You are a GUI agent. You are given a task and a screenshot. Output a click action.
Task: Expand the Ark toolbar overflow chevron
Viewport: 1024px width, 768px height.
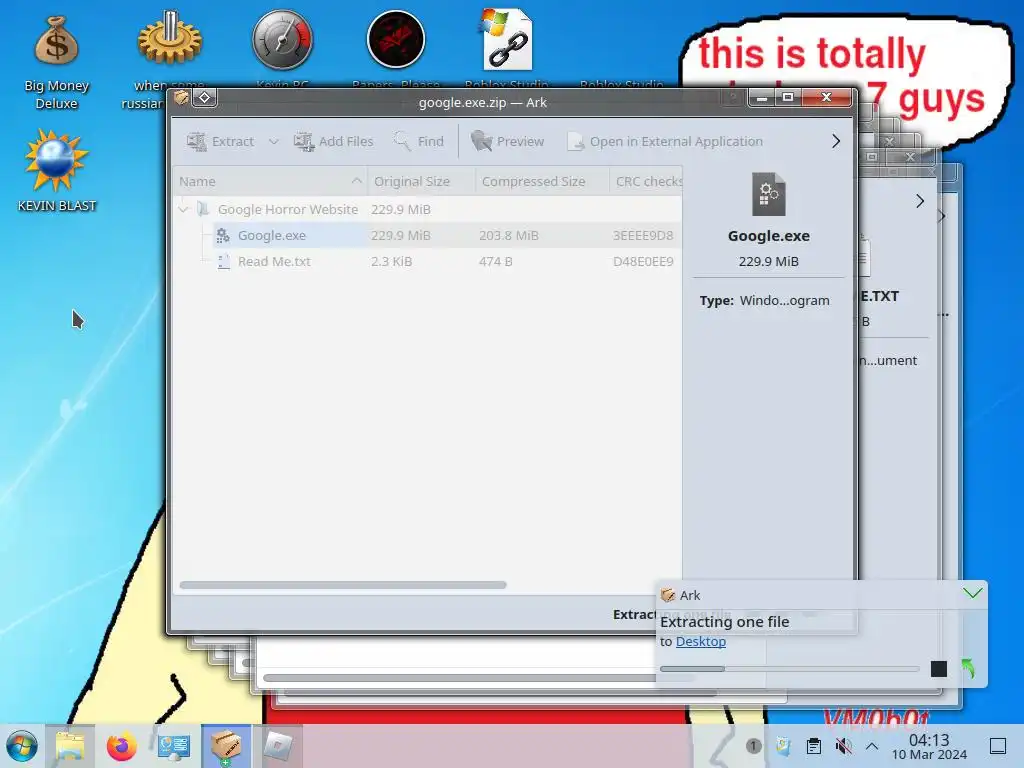[x=836, y=141]
